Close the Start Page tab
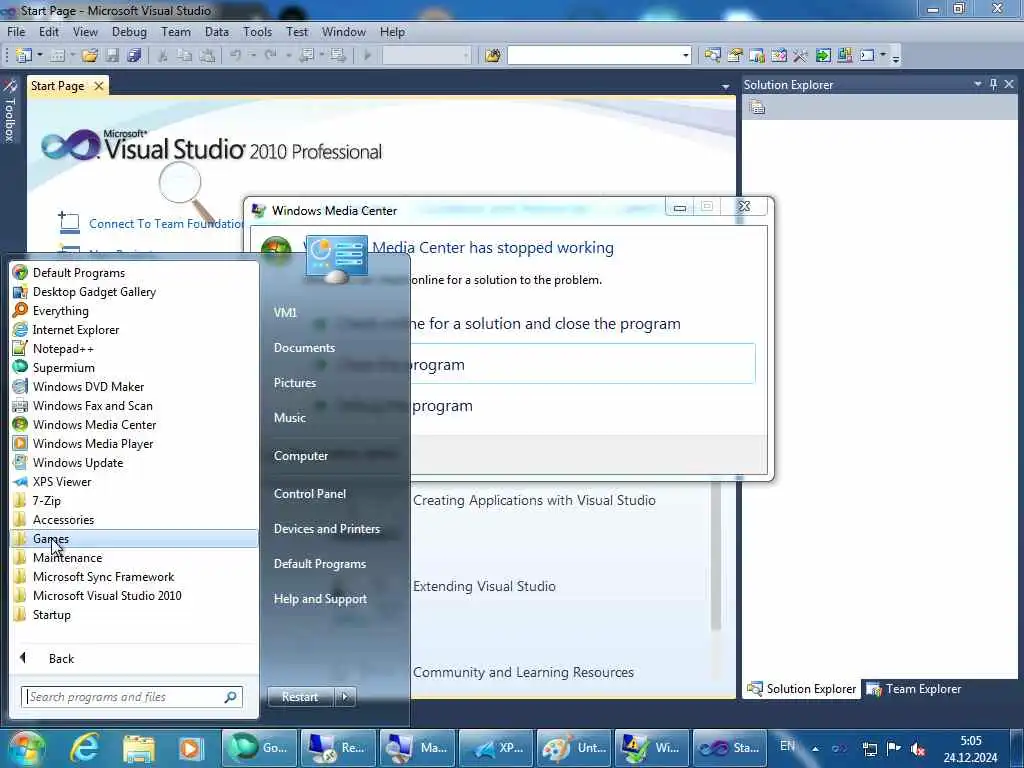 [99, 86]
